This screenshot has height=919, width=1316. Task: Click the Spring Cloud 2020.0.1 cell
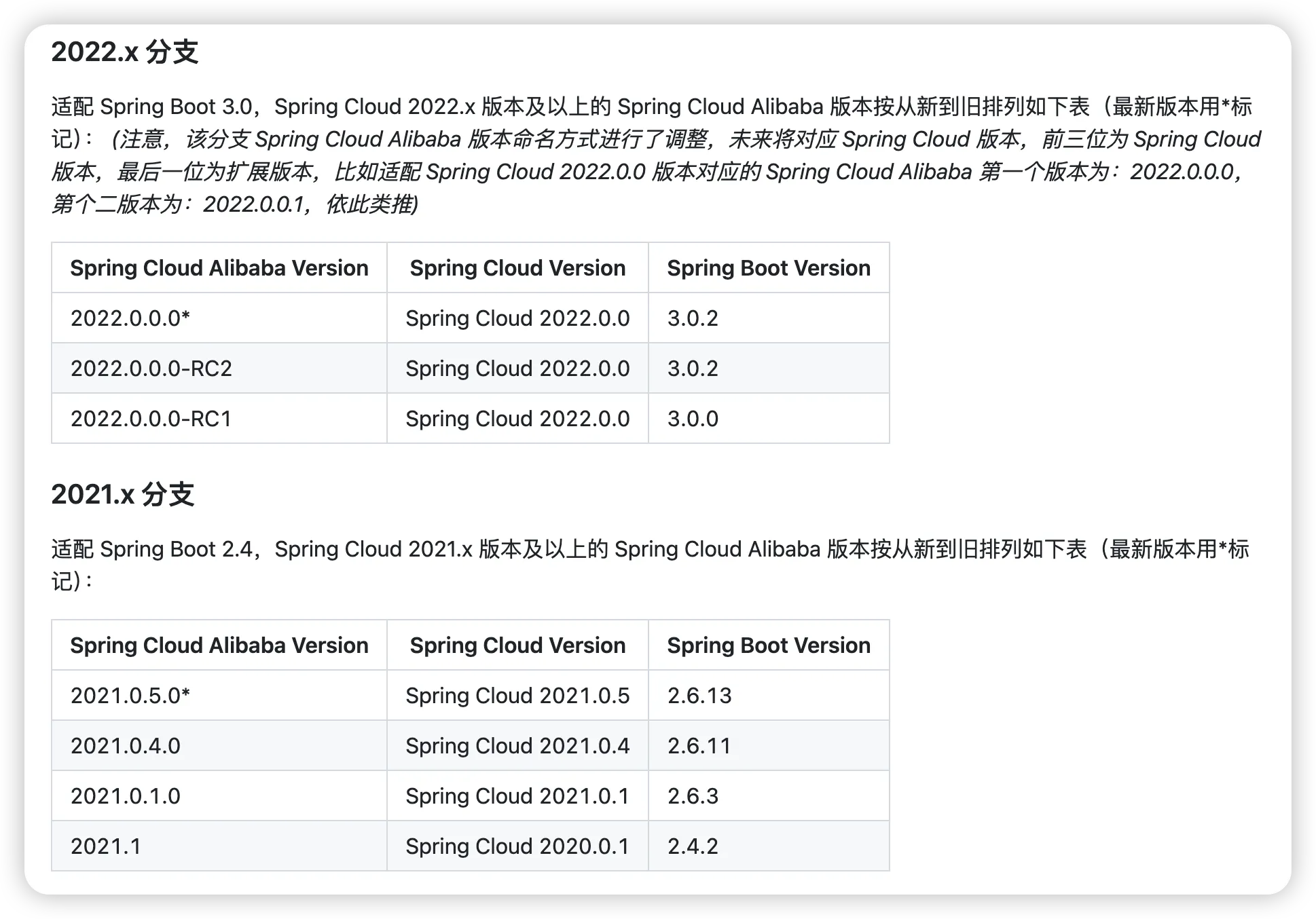coord(517,846)
